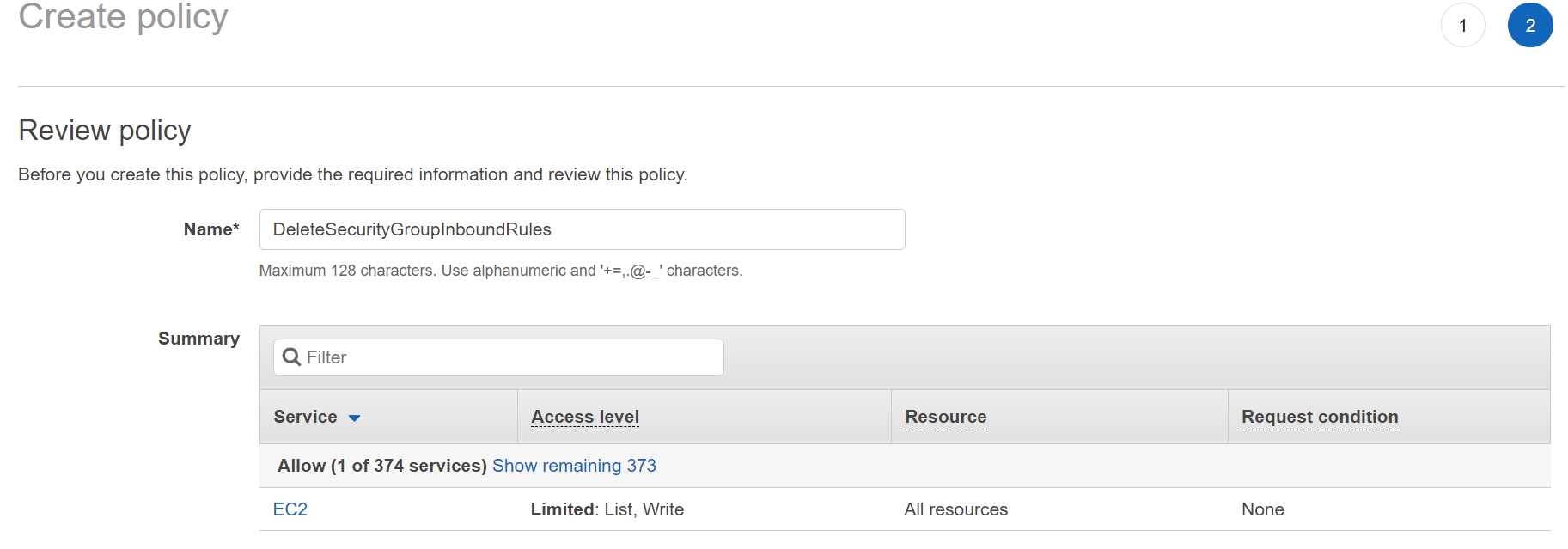
Task: Click the Limited: List, Write access text
Action: pyautogui.click(x=607, y=509)
